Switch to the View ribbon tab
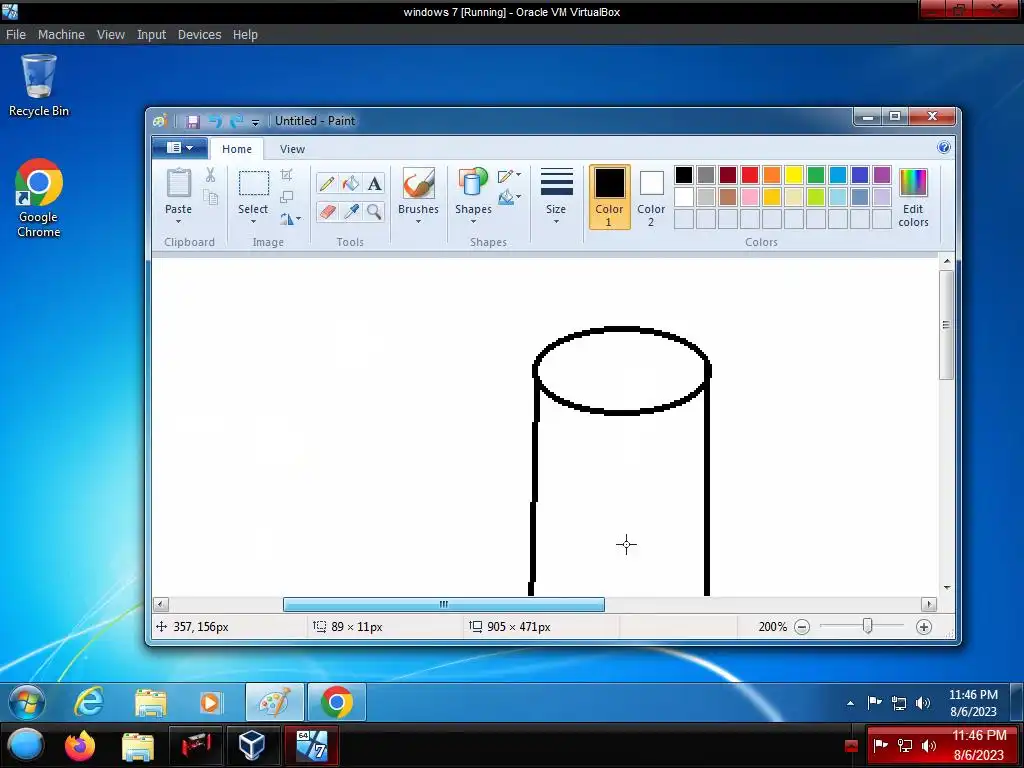The height and width of the screenshot is (768, 1024). pos(292,149)
